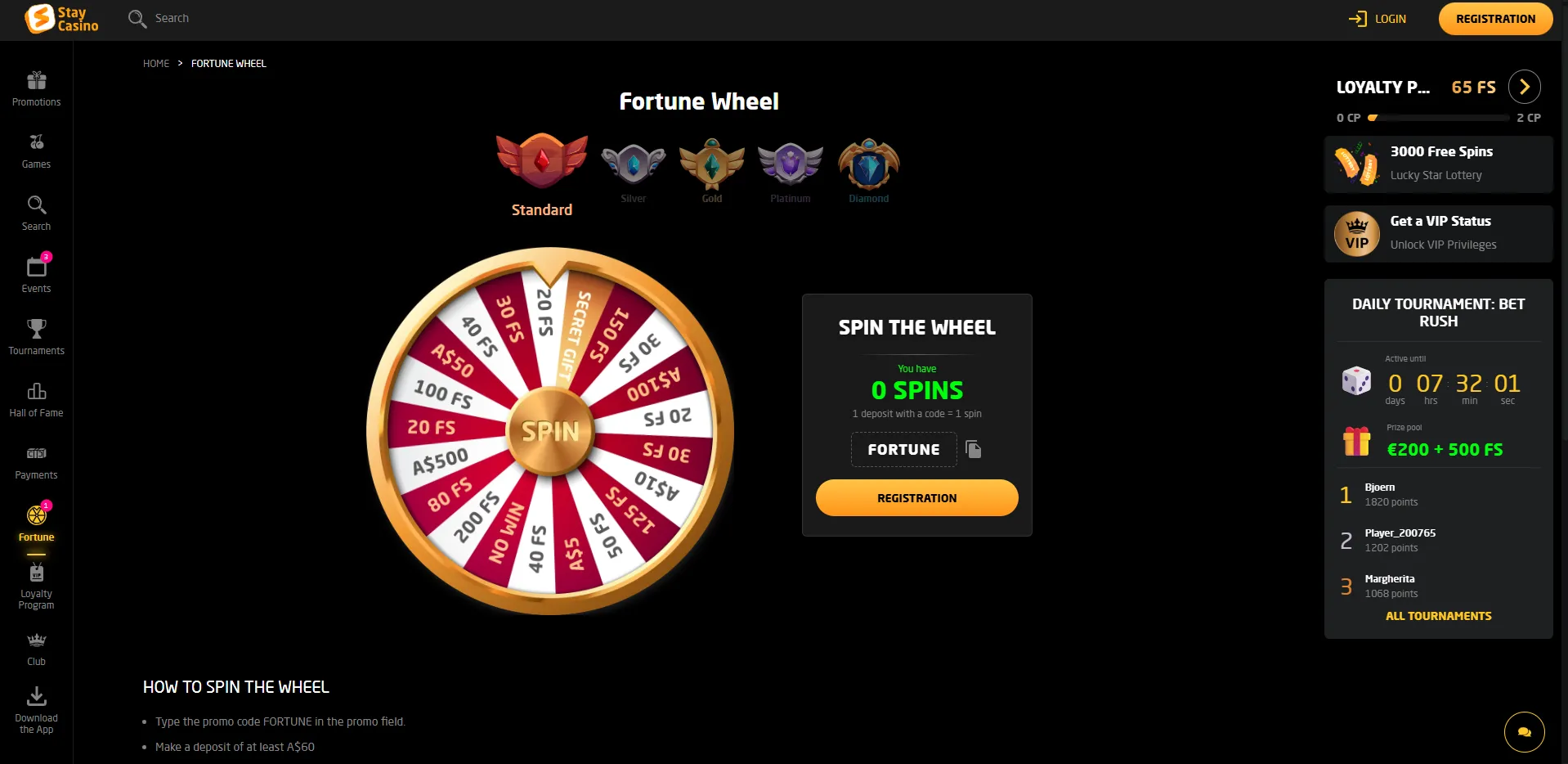
Task: Copy the FORTUNE promo code
Action: click(x=973, y=449)
